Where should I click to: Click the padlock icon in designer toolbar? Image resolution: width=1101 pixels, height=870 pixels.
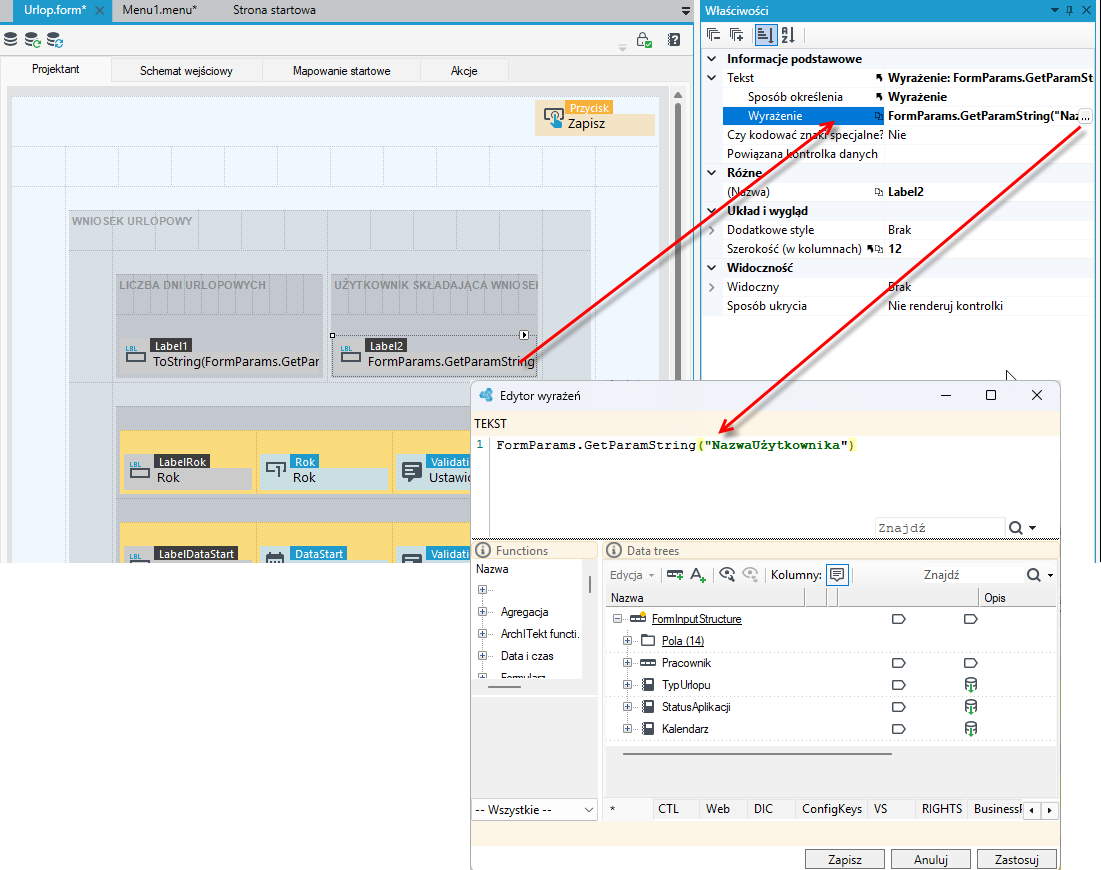pyautogui.click(x=644, y=40)
